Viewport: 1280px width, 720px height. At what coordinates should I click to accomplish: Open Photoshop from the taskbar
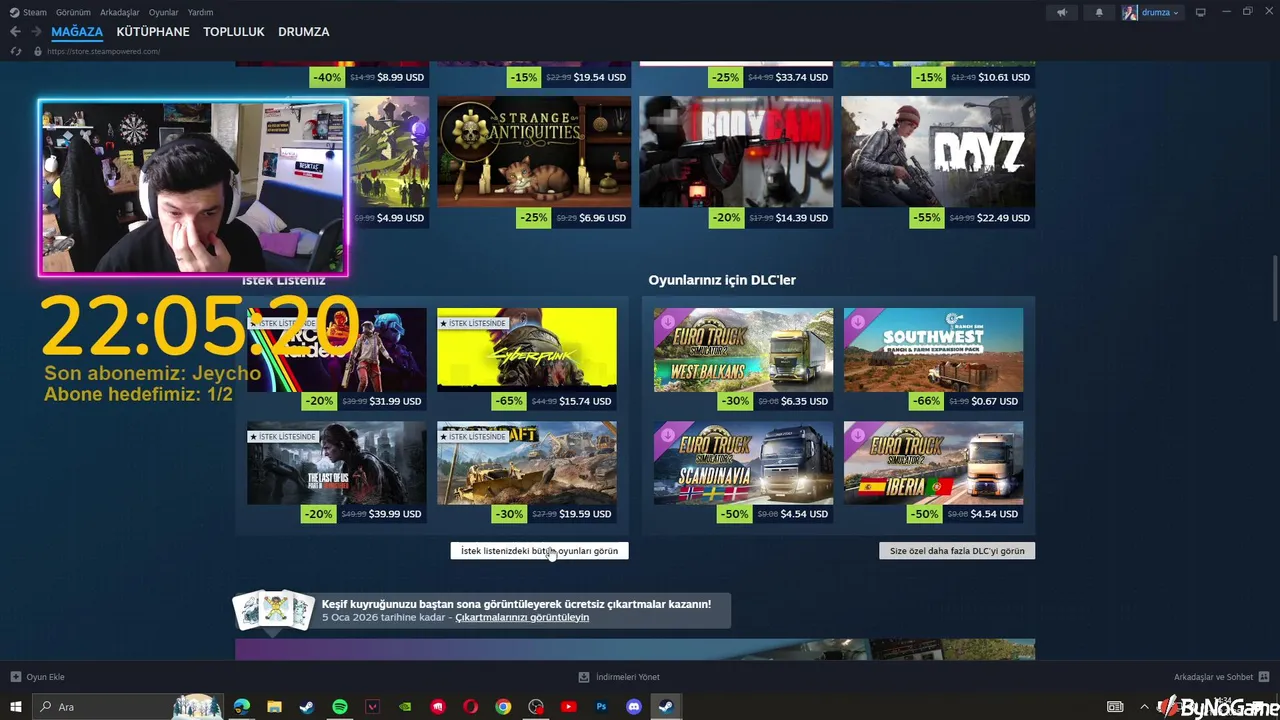(x=601, y=707)
